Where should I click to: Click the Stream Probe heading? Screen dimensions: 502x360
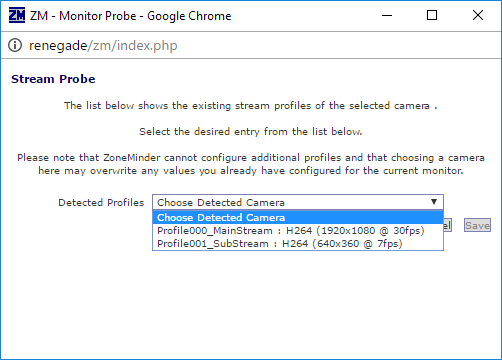click(x=53, y=79)
